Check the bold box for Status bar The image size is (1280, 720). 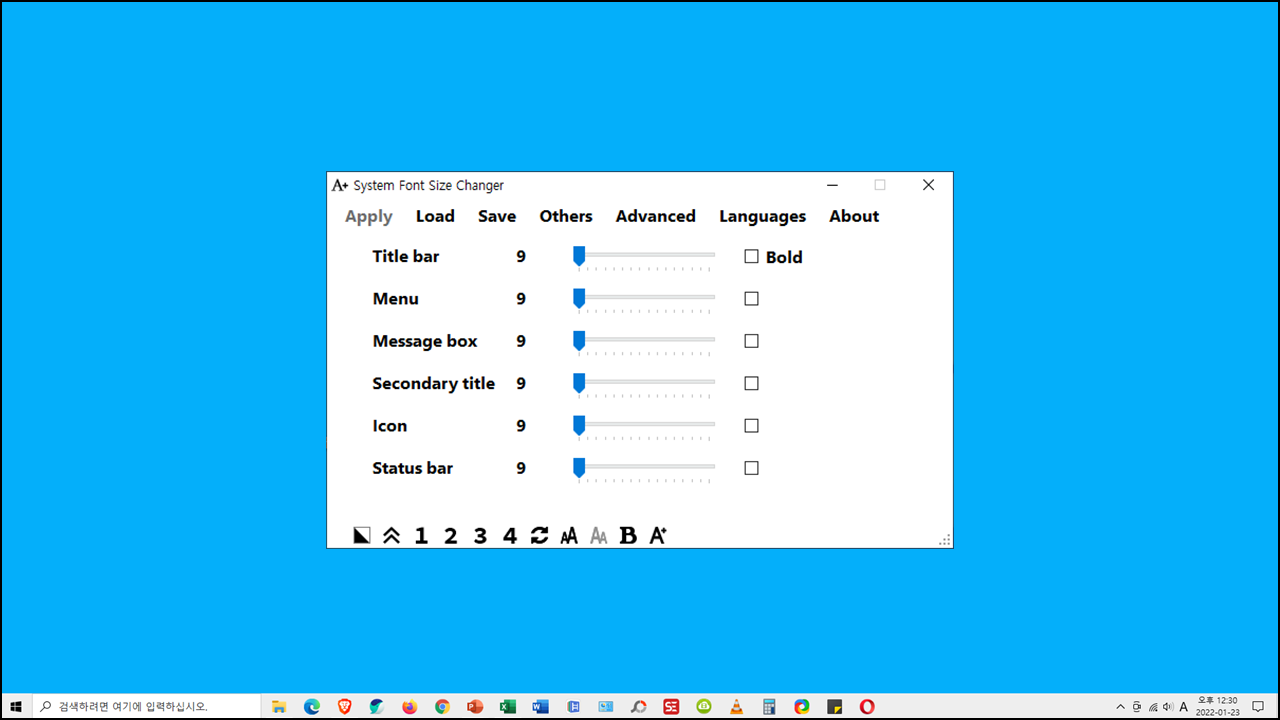(x=752, y=468)
